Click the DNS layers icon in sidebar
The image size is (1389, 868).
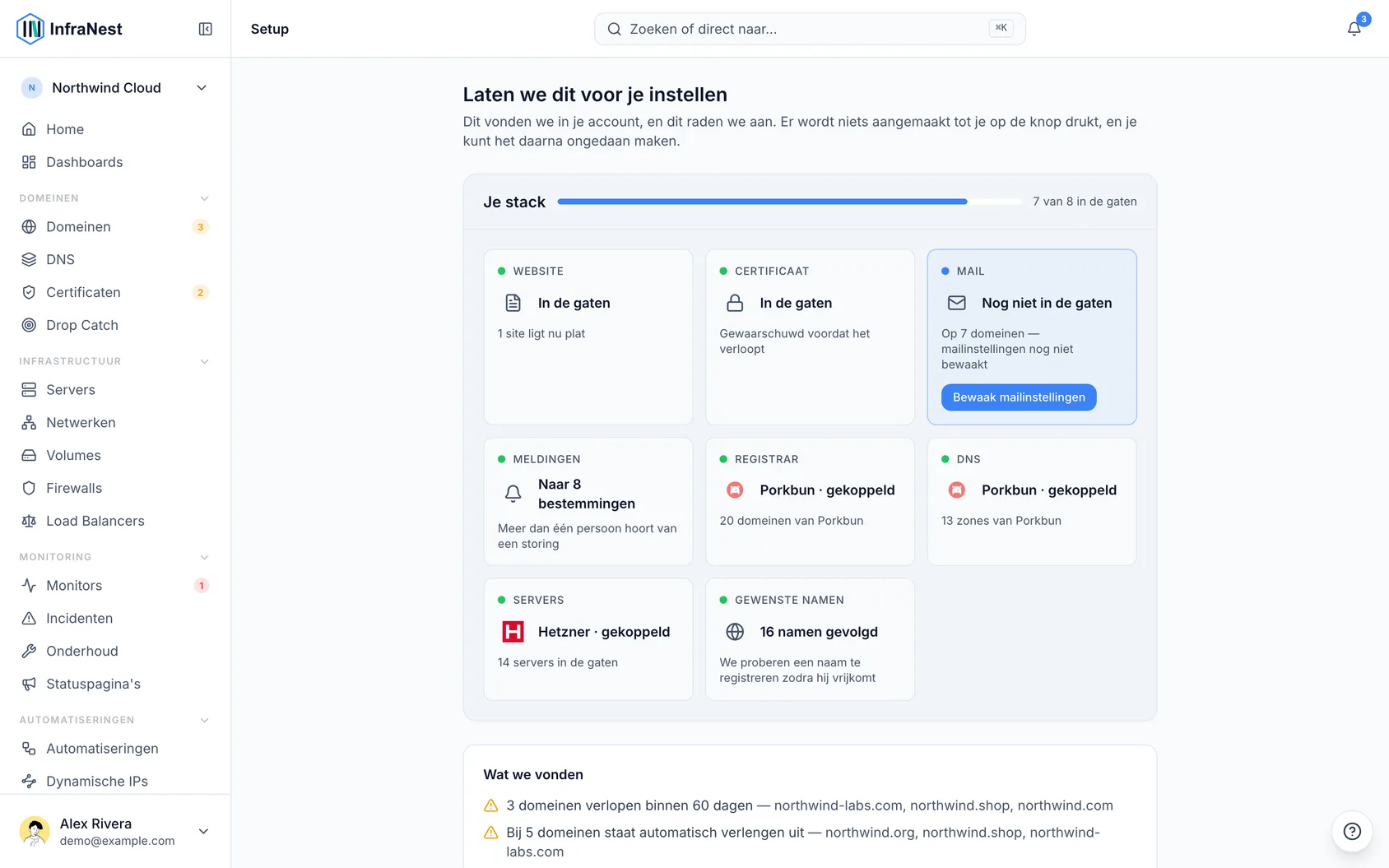click(29, 259)
